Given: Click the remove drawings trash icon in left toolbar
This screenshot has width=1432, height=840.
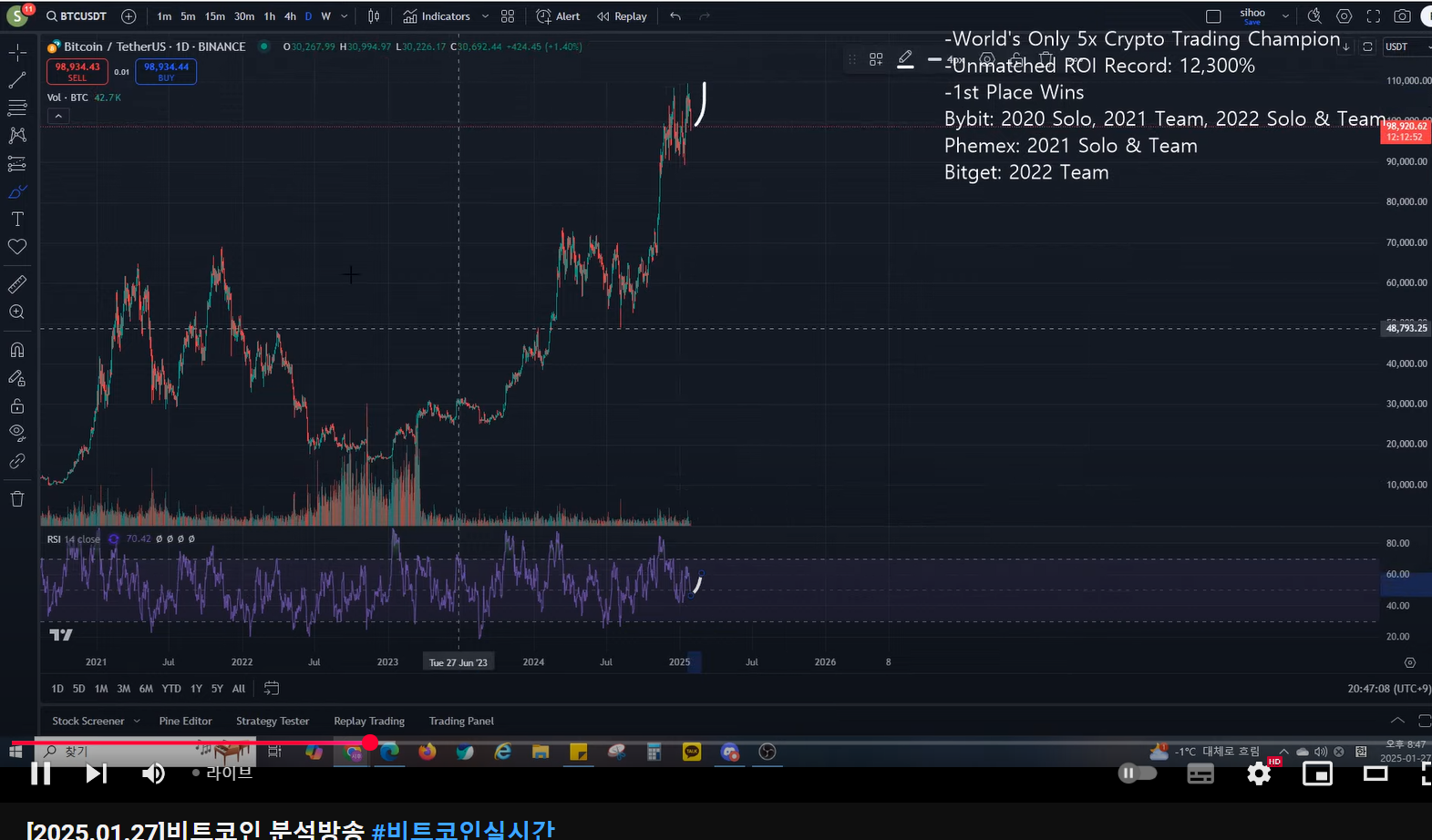Looking at the screenshot, I should pos(17,498).
